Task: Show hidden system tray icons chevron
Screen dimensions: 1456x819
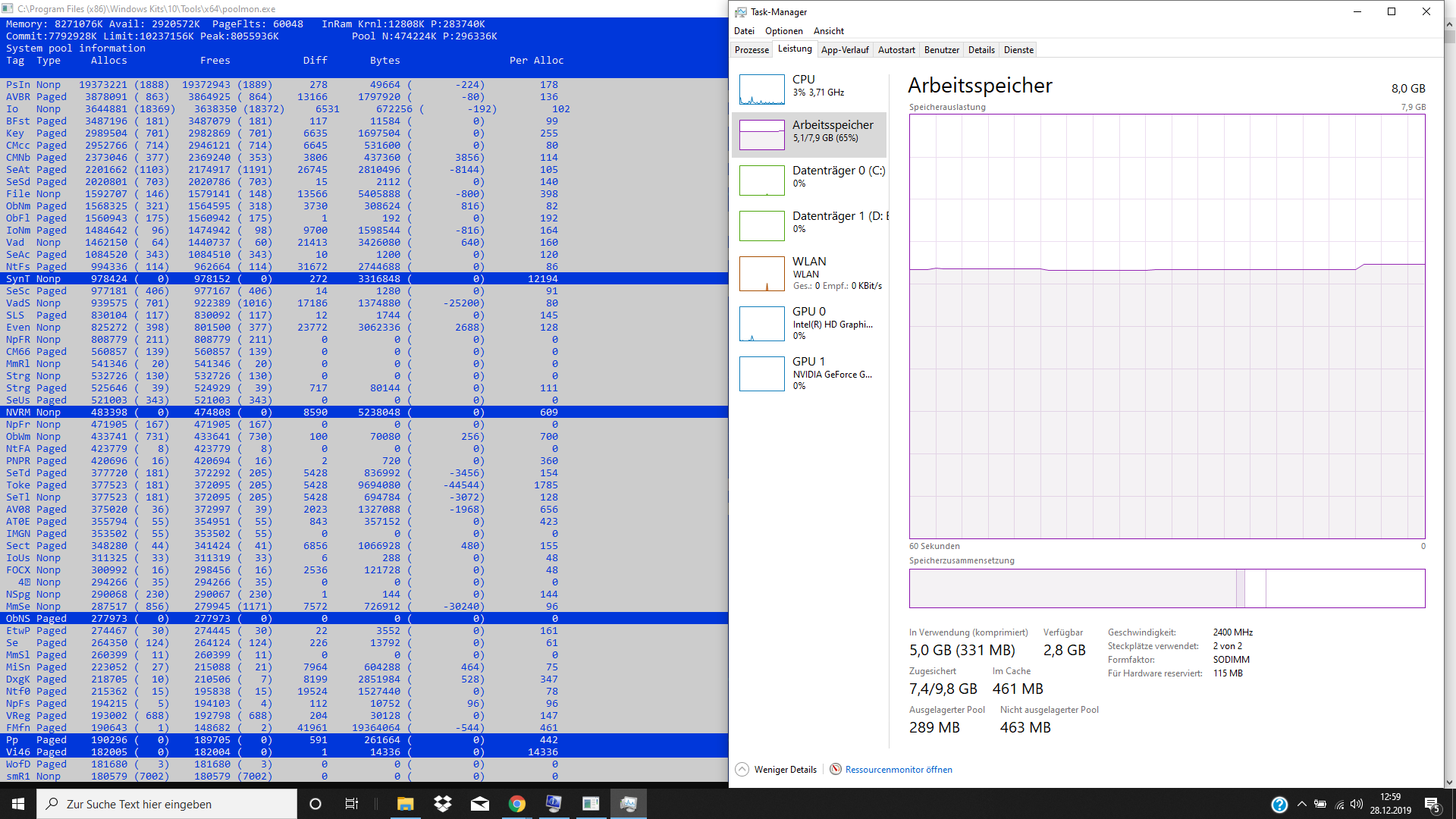Action: (x=1301, y=804)
